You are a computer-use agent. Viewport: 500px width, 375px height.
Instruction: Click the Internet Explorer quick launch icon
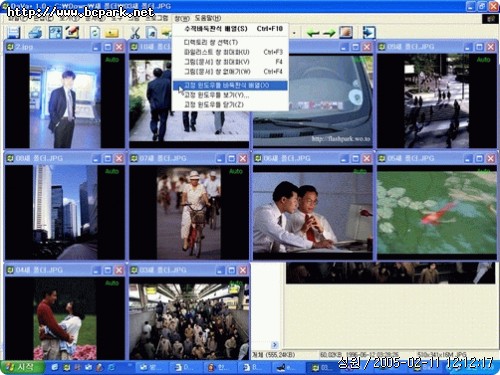click(x=111, y=367)
